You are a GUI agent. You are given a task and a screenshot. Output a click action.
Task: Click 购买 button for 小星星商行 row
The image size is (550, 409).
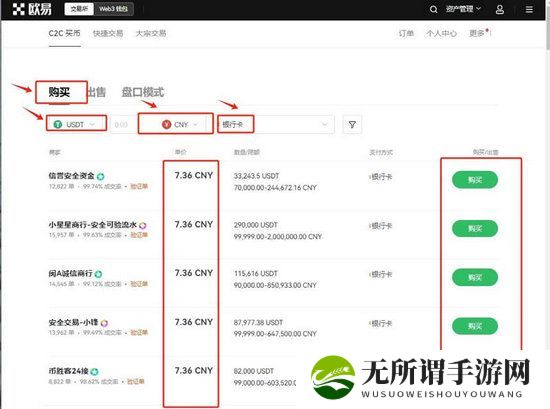pyautogui.click(x=475, y=229)
